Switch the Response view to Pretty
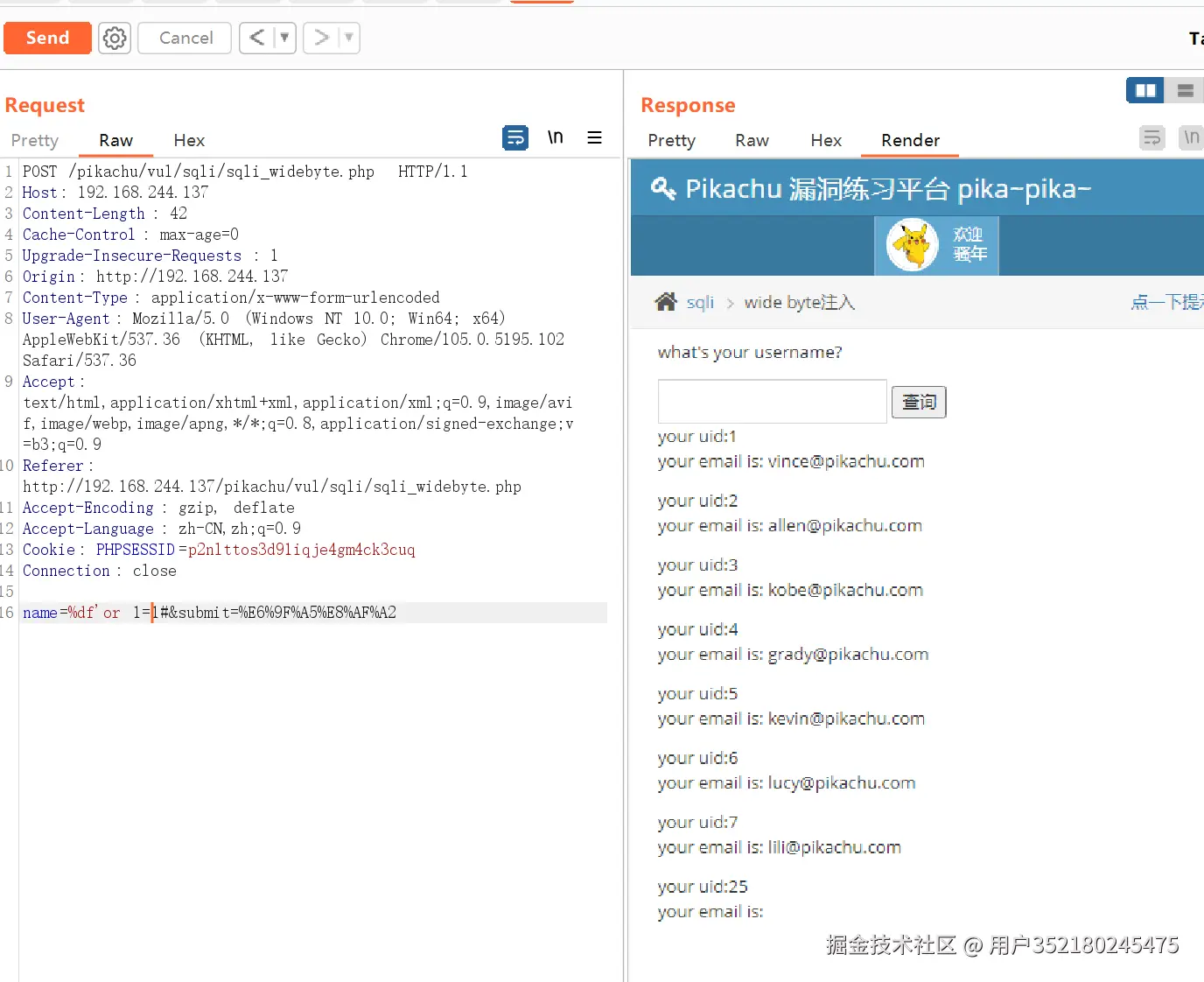 [671, 140]
